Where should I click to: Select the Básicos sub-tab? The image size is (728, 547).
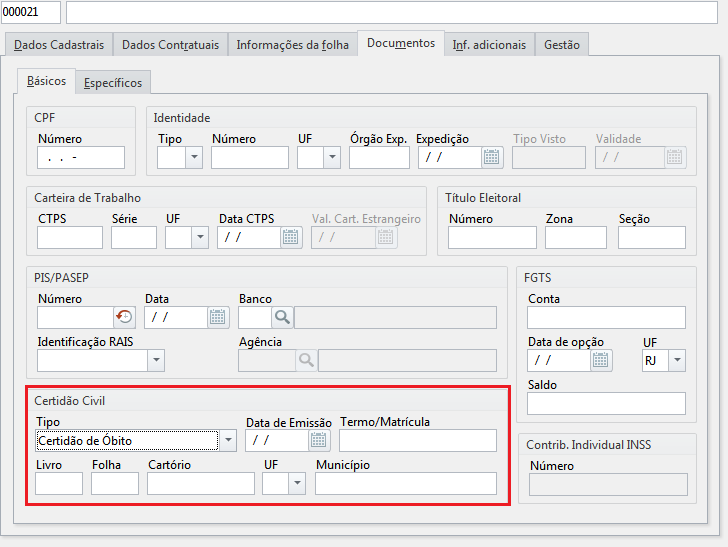tap(46, 81)
